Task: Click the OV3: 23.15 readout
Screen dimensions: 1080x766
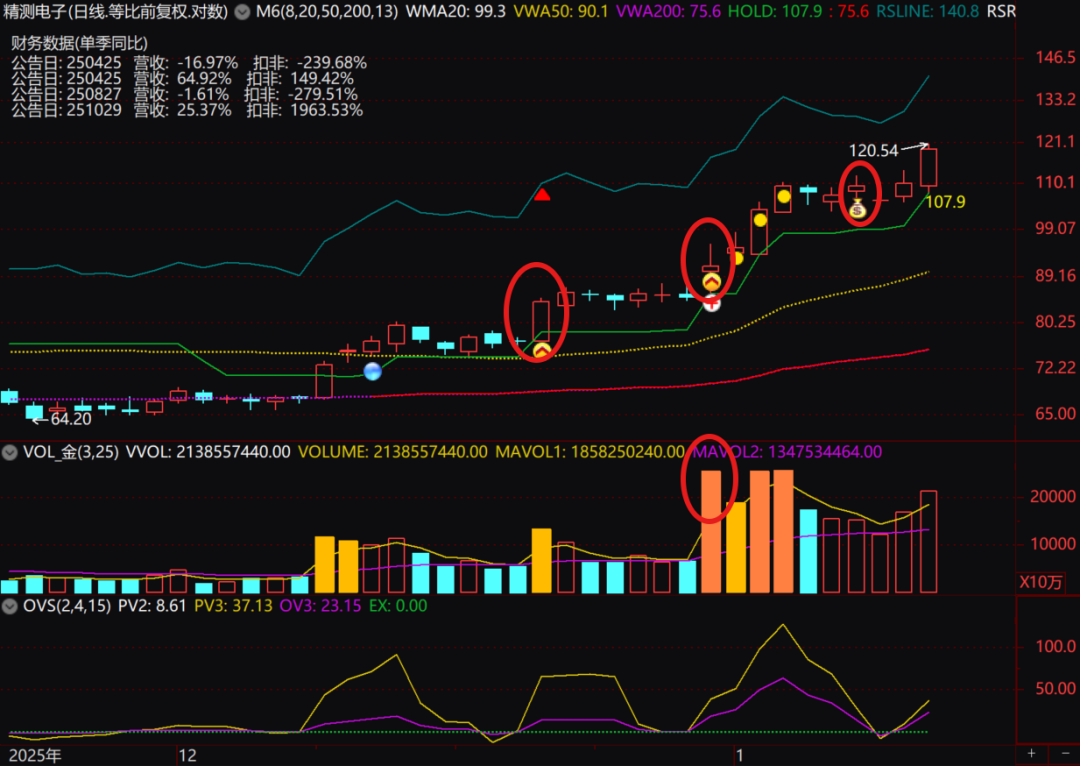Action: [320, 606]
